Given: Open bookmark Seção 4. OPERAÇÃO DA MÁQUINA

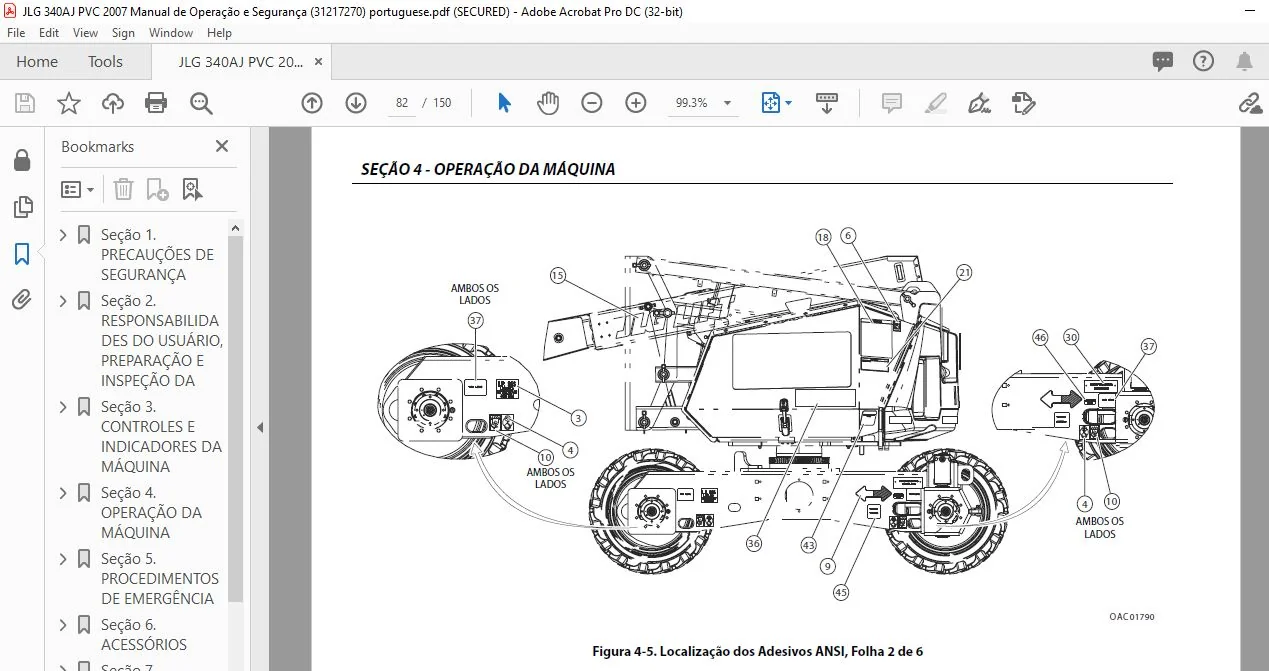Looking at the screenshot, I should 151,513.
